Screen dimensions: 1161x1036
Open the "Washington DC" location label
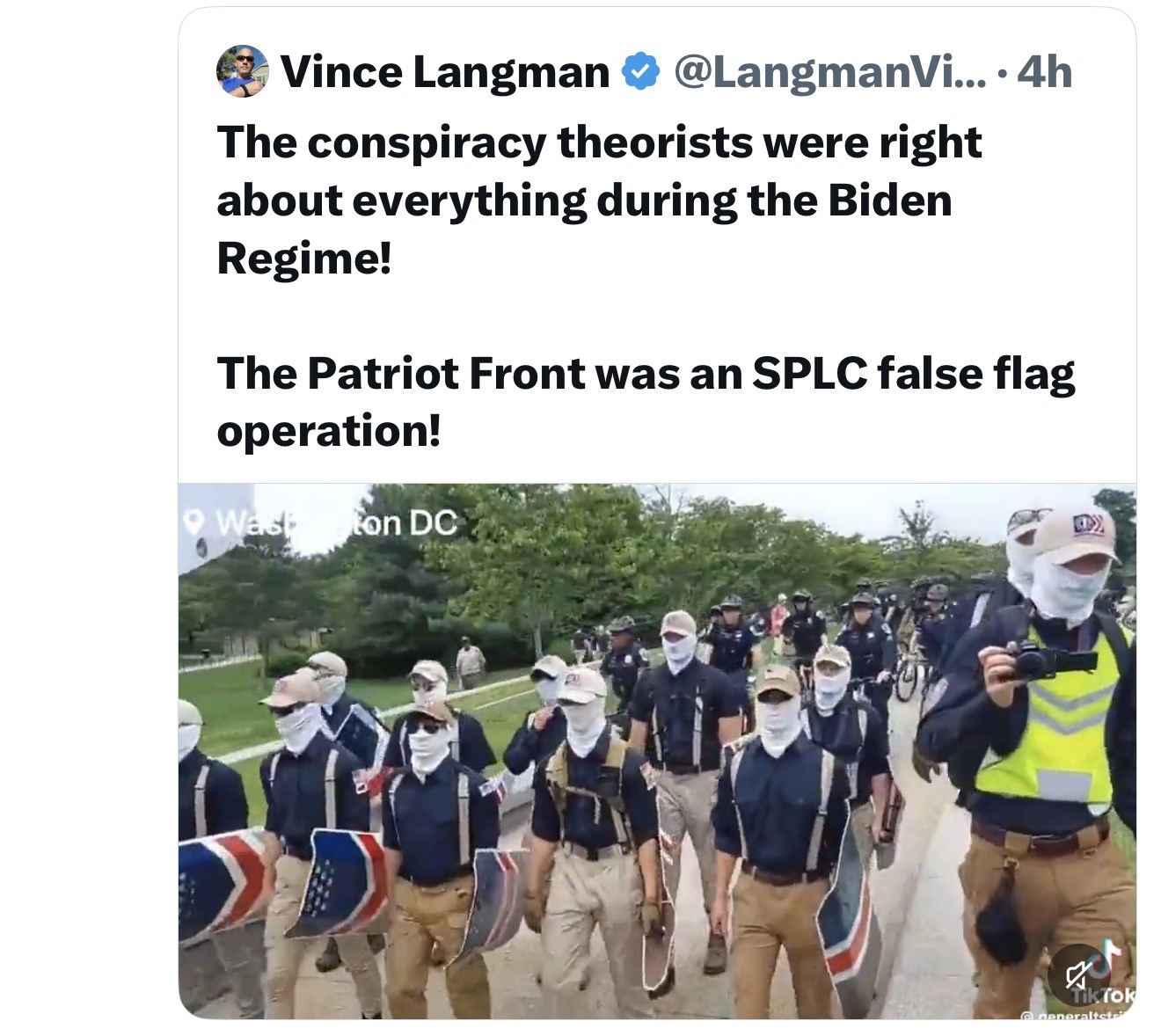coord(336,523)
